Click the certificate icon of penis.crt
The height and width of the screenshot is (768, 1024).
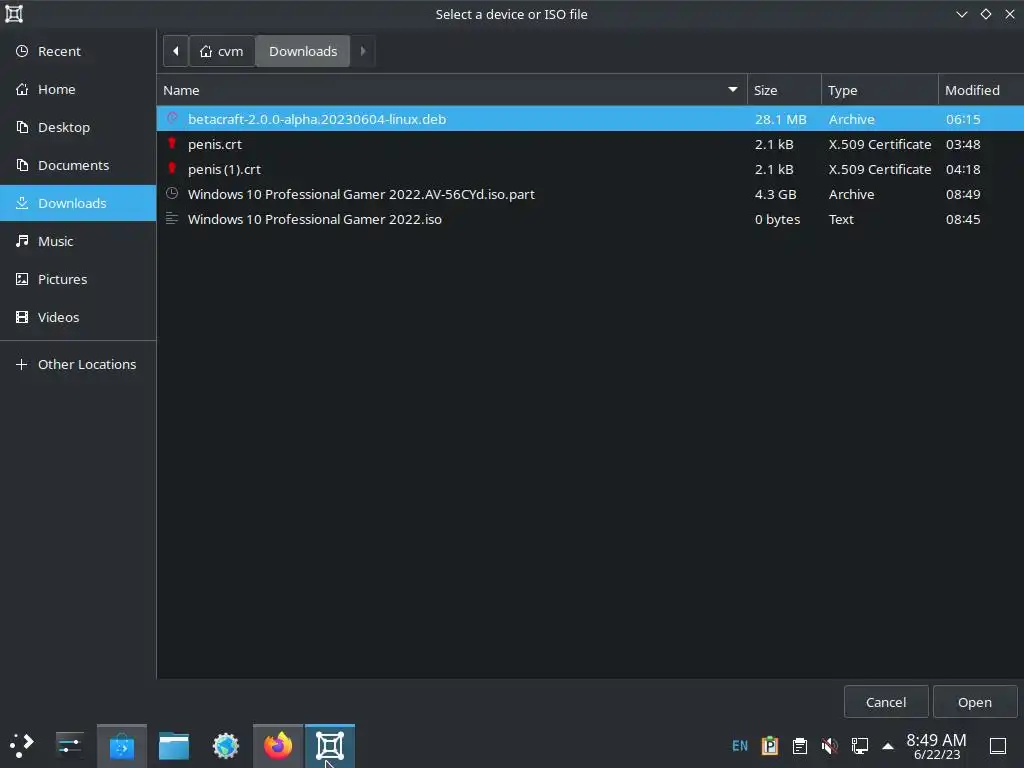[x=172, y=143]
